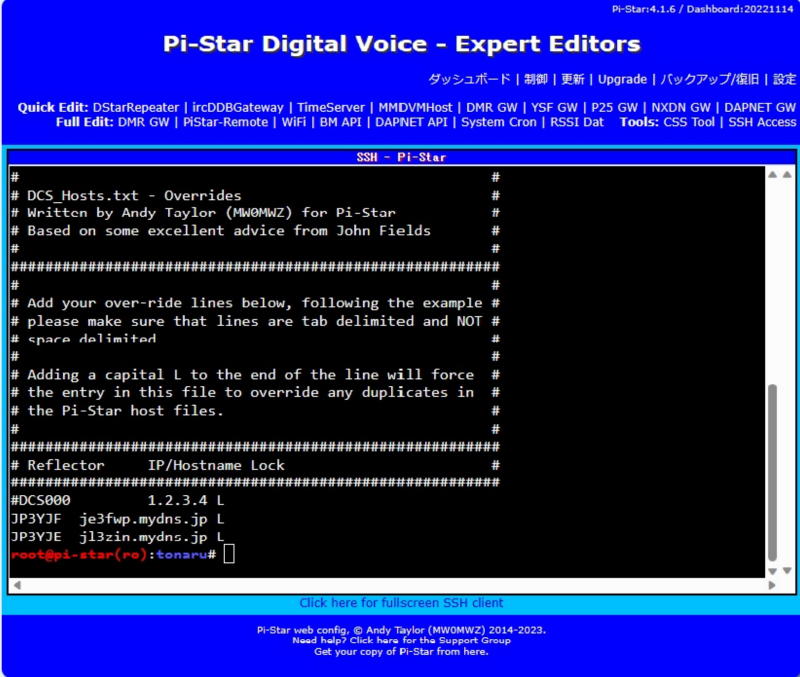Open P25 GW quick editor
This screenshot has height=677, width=800.
(x=614, y=108)
